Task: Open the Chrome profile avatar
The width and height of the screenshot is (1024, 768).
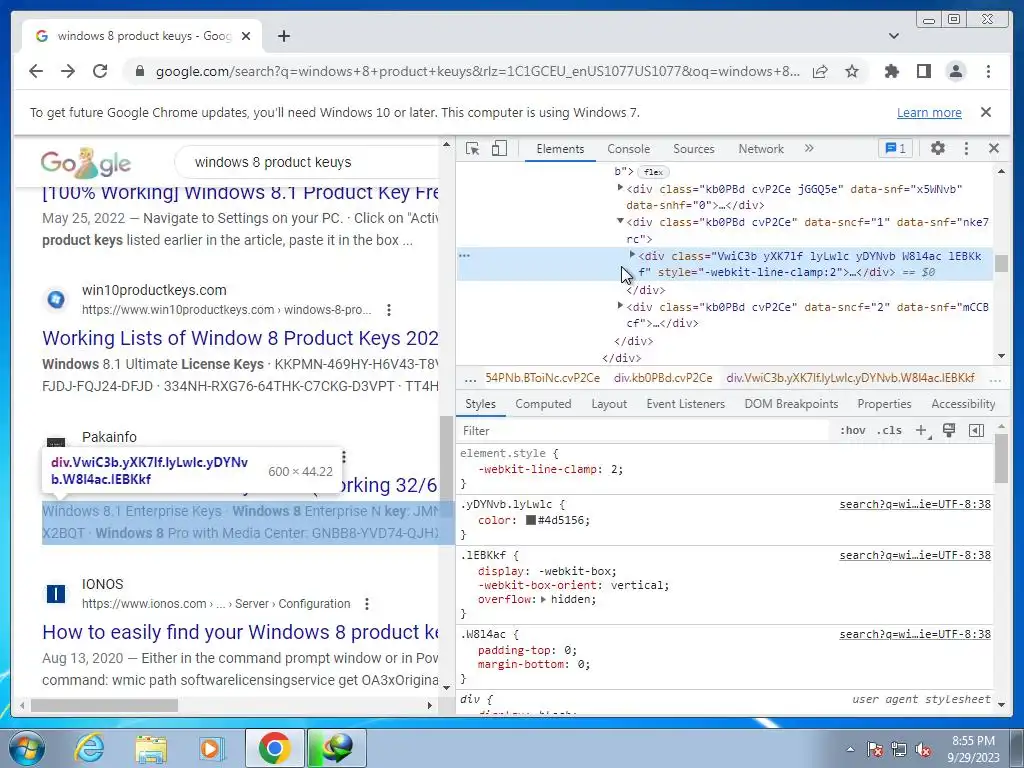Action: [956, 71]
